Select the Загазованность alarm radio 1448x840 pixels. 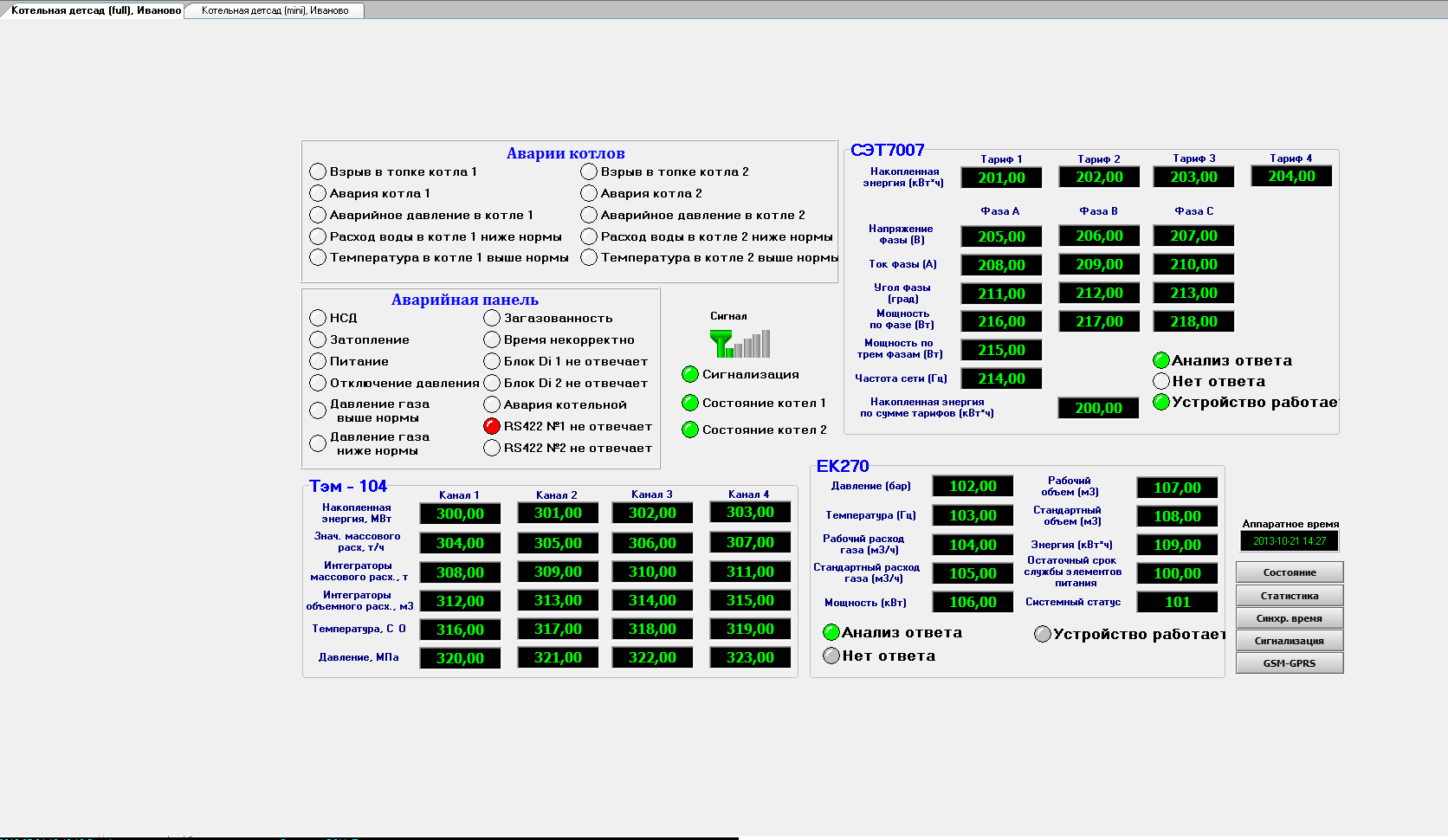[x=492, y=318]
